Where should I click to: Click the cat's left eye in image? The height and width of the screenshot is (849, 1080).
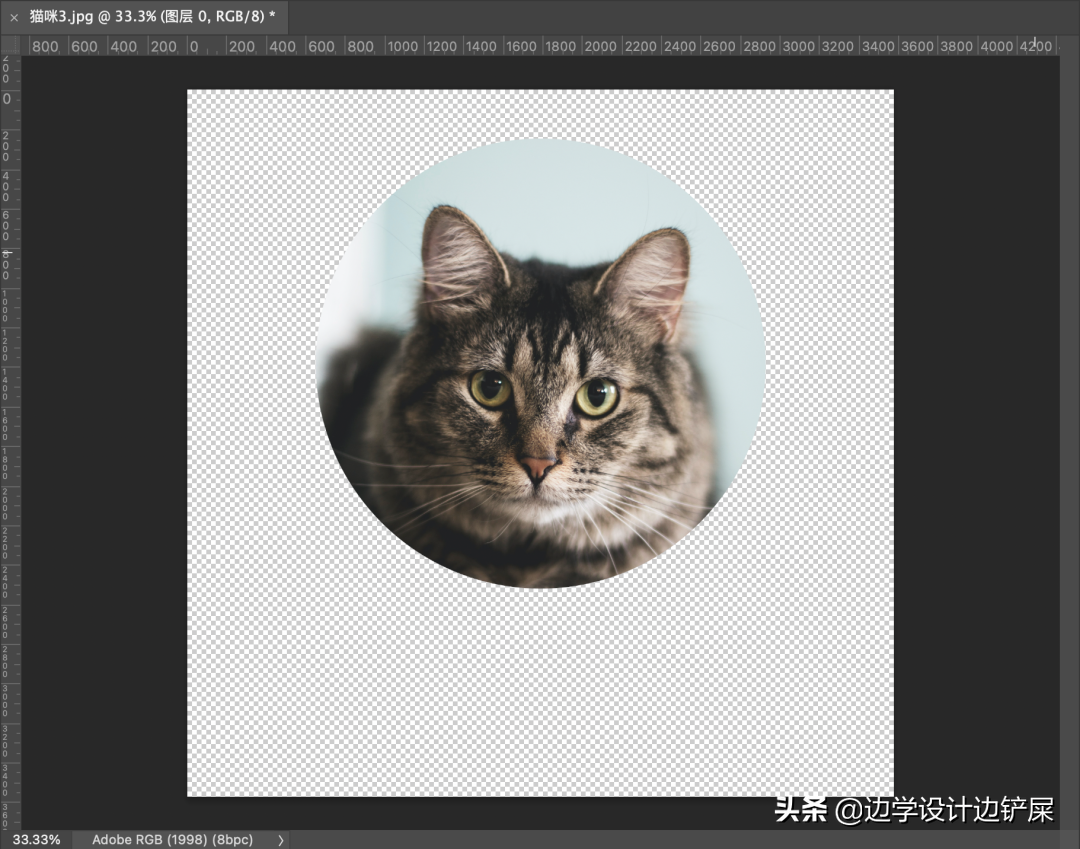tap(490, 389)
